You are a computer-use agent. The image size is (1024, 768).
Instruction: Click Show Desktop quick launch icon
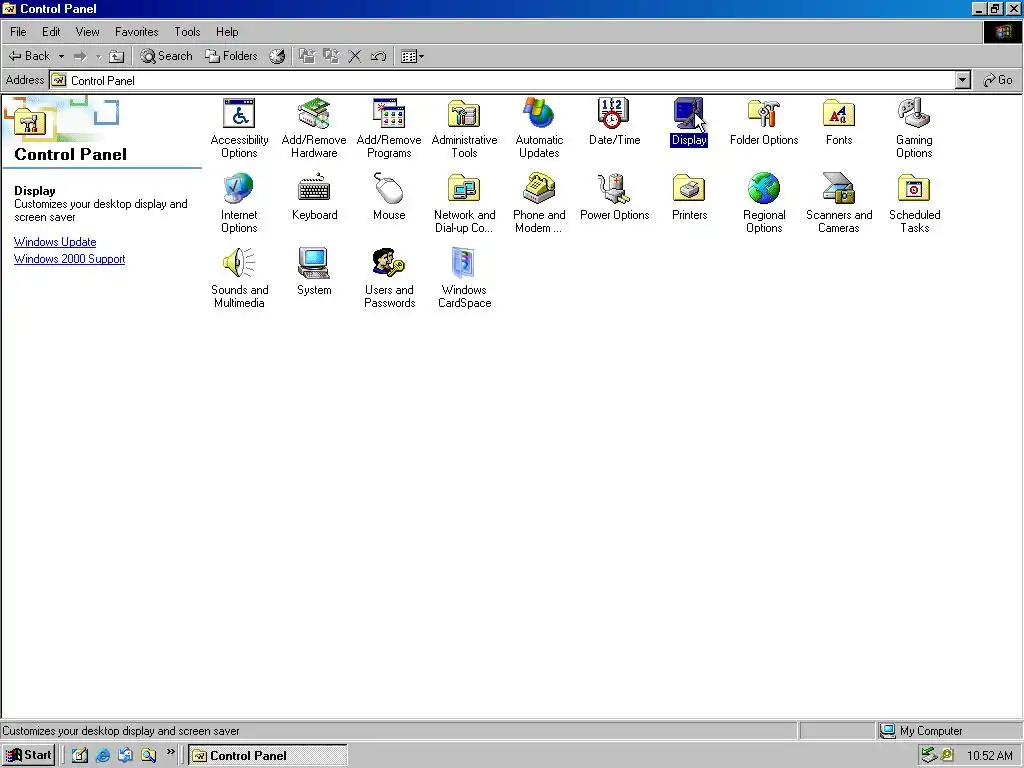click(80, 756)
